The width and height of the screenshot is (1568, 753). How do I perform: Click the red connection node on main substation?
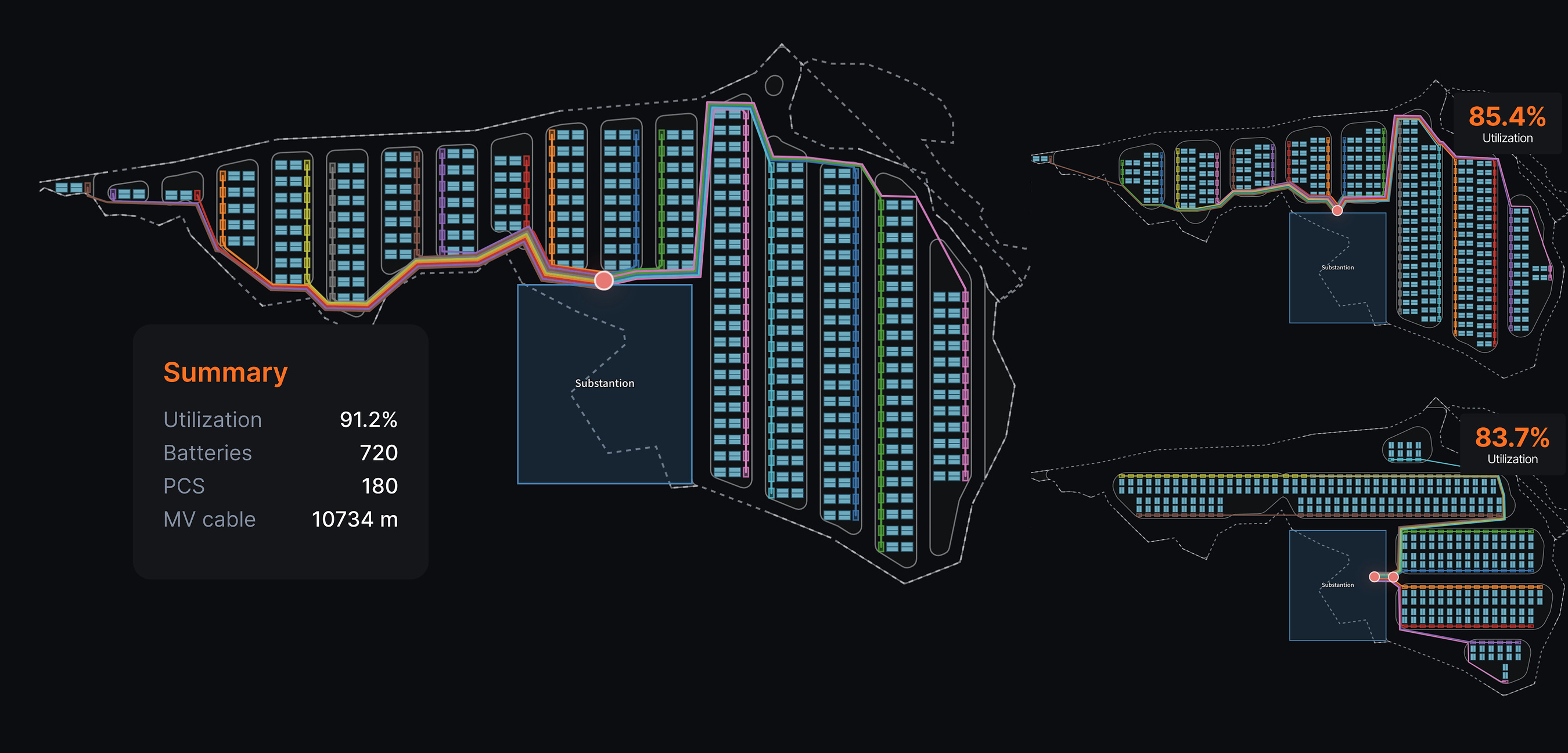point(604,280)
